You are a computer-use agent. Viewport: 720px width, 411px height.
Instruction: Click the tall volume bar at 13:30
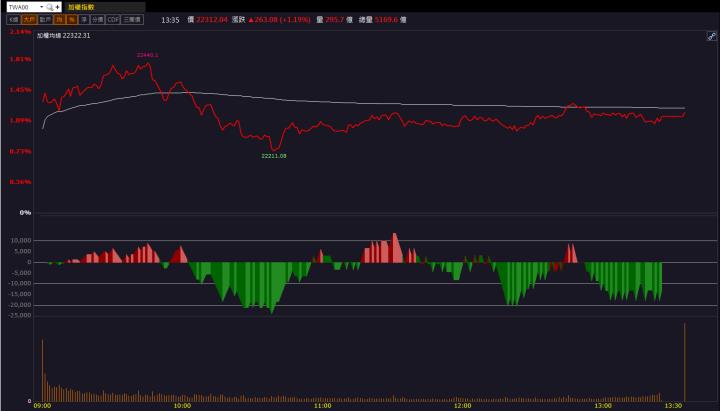point(685,360)
